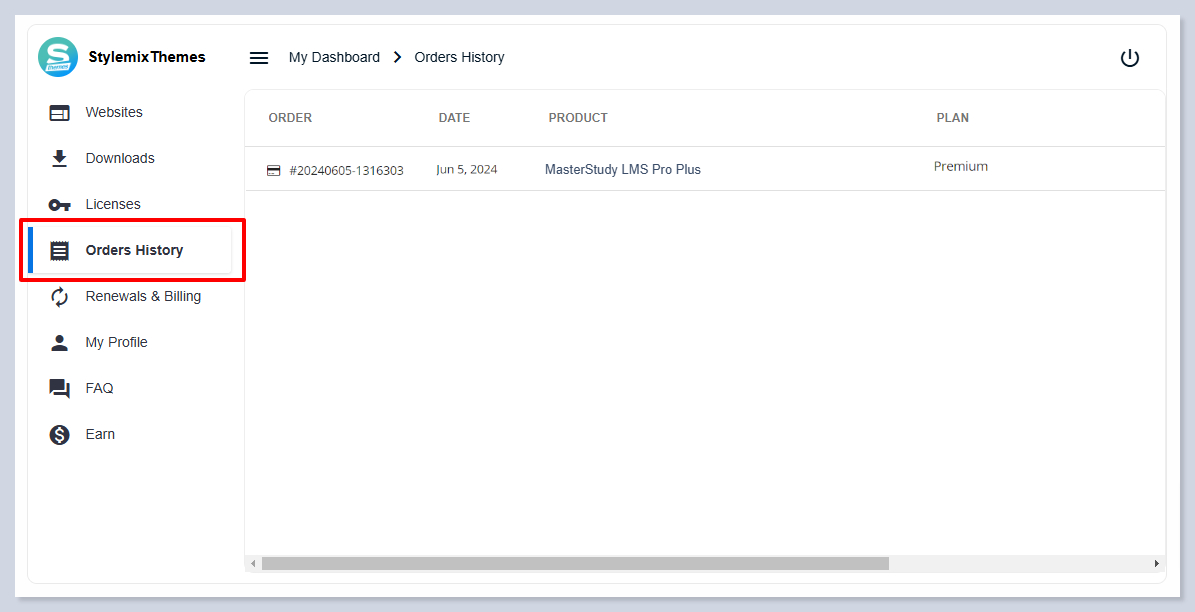
Task: Go to Websites in the sidebar
Action: [114, 113]
